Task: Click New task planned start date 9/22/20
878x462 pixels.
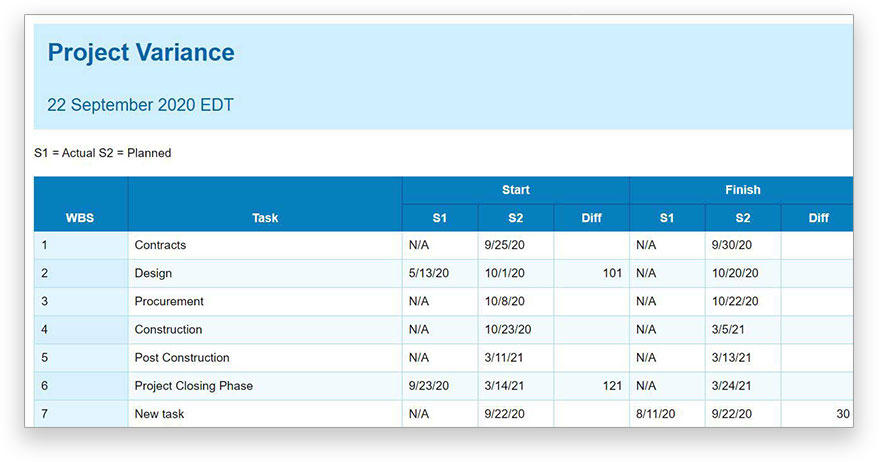Action: (x=505, y=414)
